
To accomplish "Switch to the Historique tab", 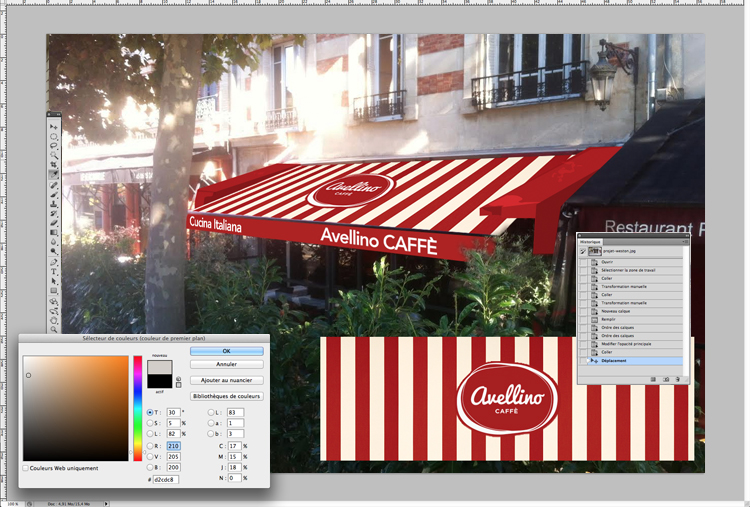I will (x=591, y=241).
